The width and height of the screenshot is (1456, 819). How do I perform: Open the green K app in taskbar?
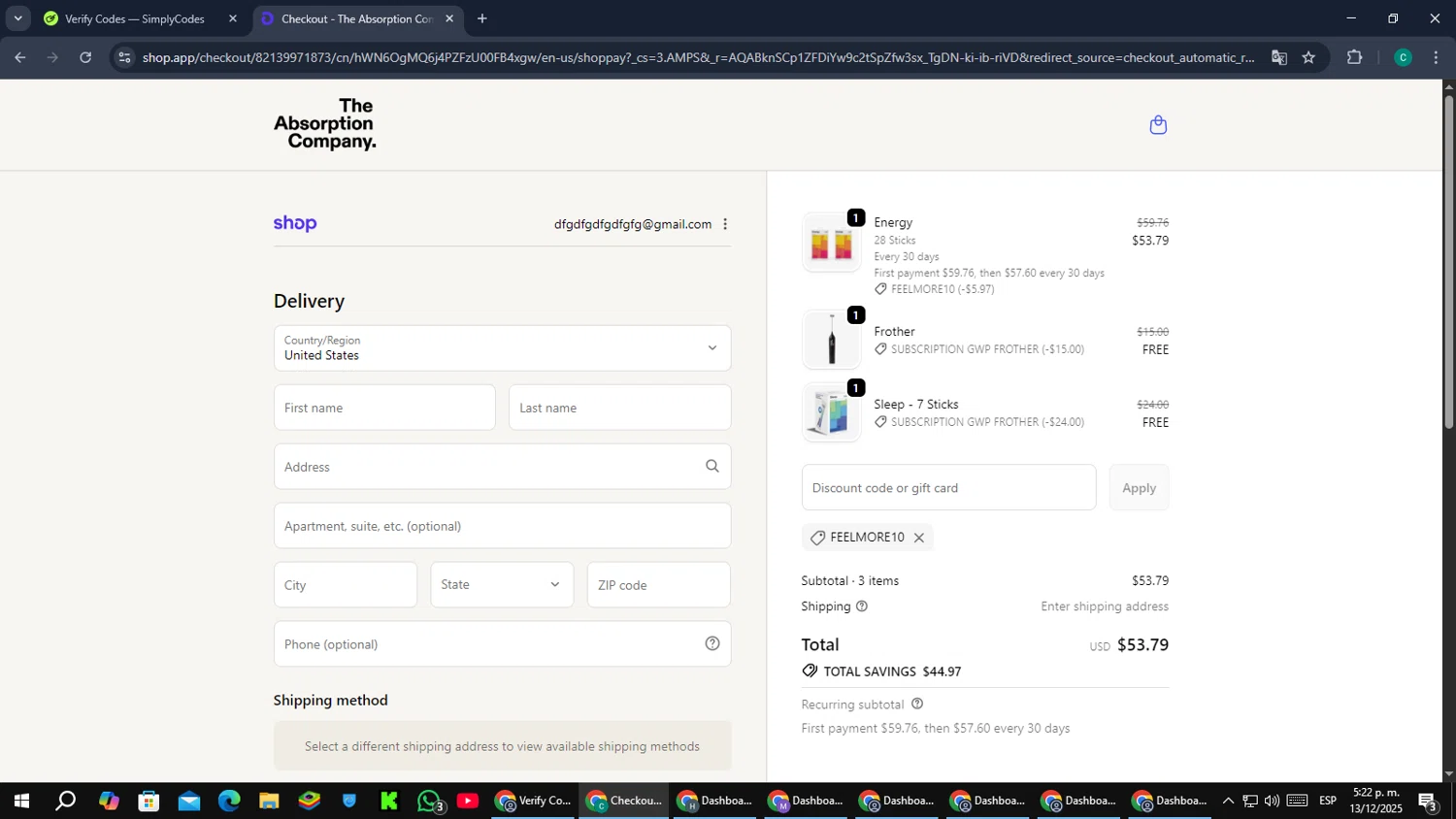tap(389, 801)
